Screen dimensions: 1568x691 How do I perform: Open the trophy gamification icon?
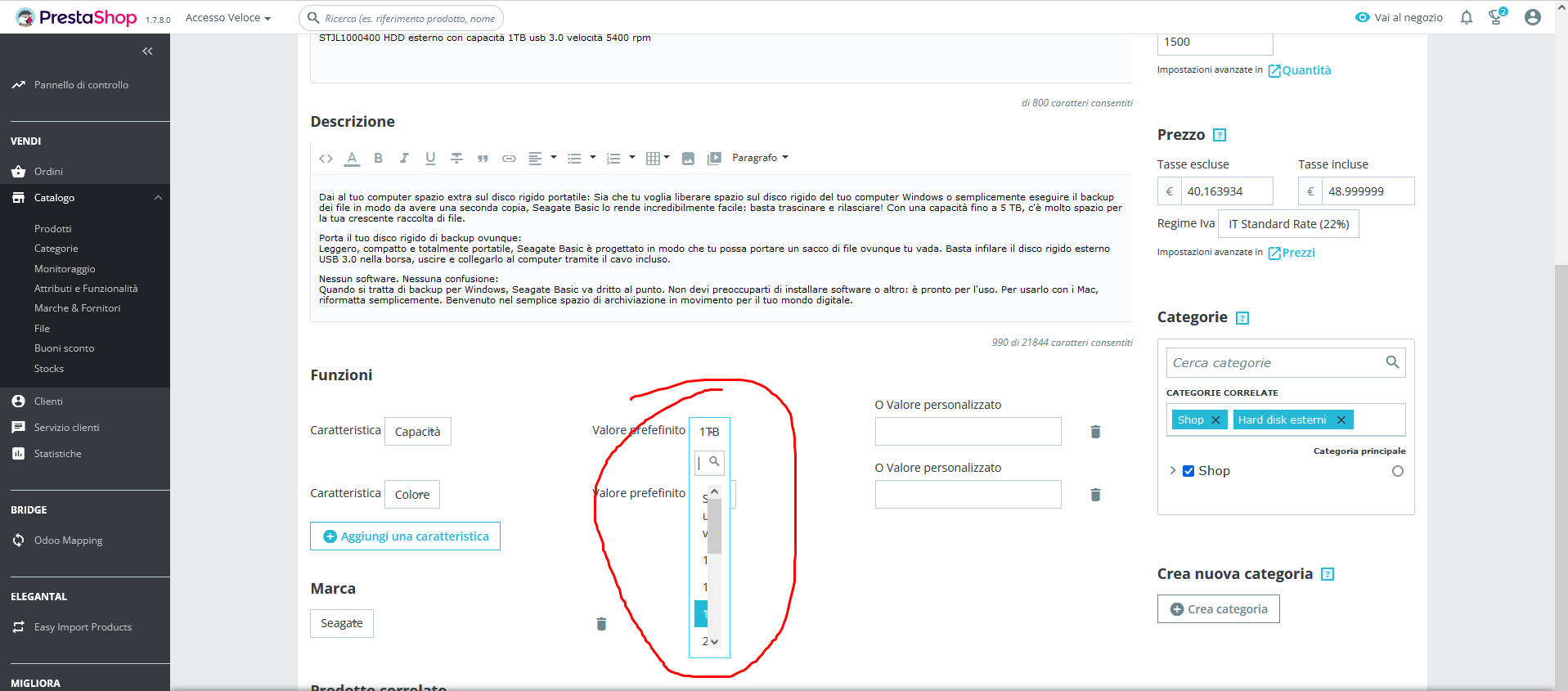[x=1497, y=16]
